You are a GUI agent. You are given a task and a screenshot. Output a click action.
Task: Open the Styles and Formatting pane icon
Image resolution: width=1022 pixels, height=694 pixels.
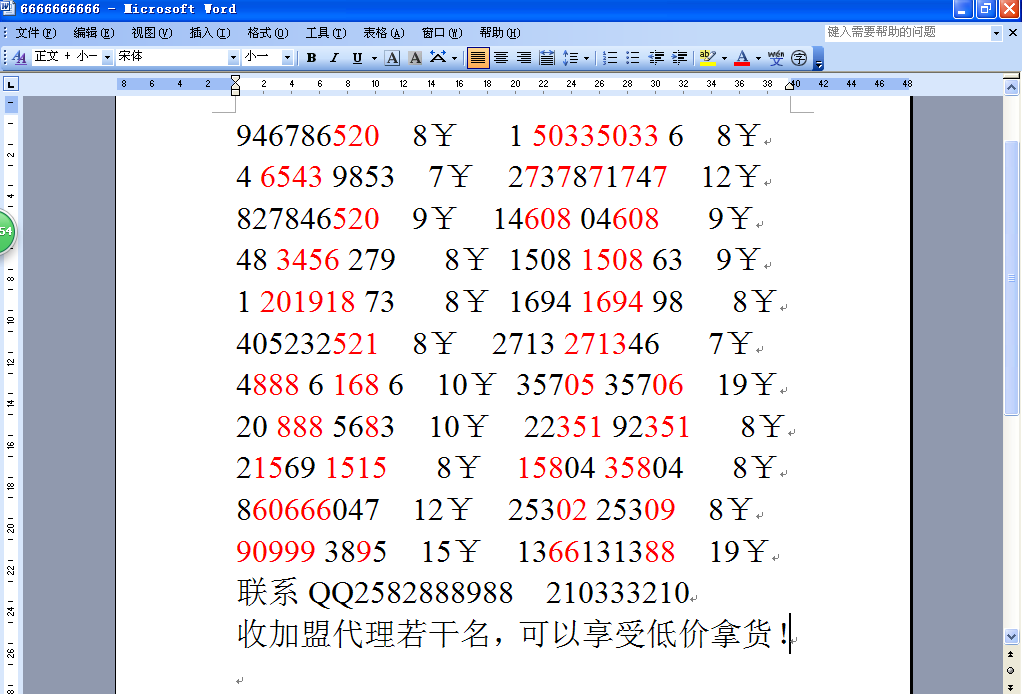[x=20, y=58]
